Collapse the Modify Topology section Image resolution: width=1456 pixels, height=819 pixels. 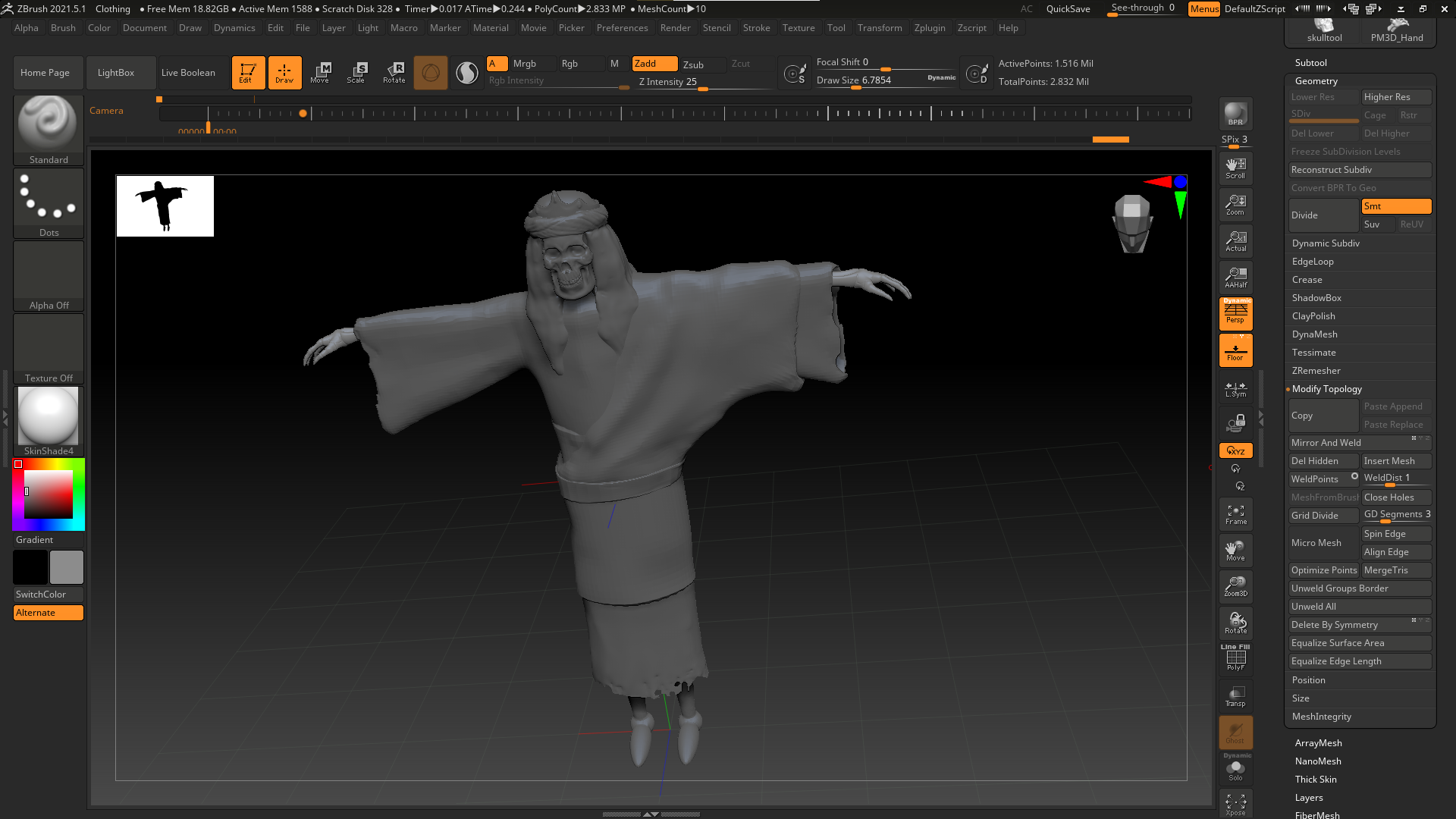[1327, 389]
